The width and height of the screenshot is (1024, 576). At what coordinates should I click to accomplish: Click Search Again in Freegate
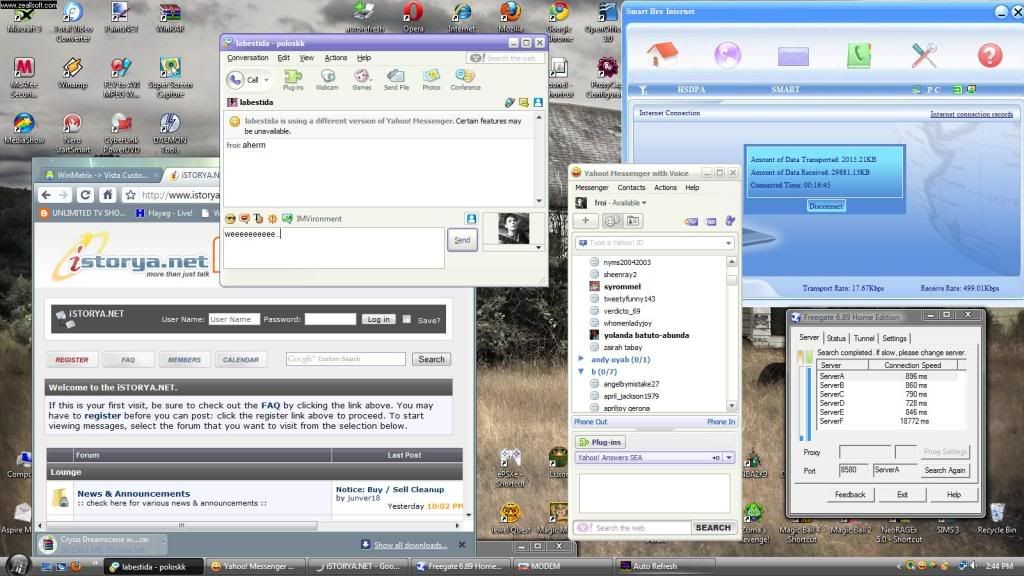coord(944,470)
